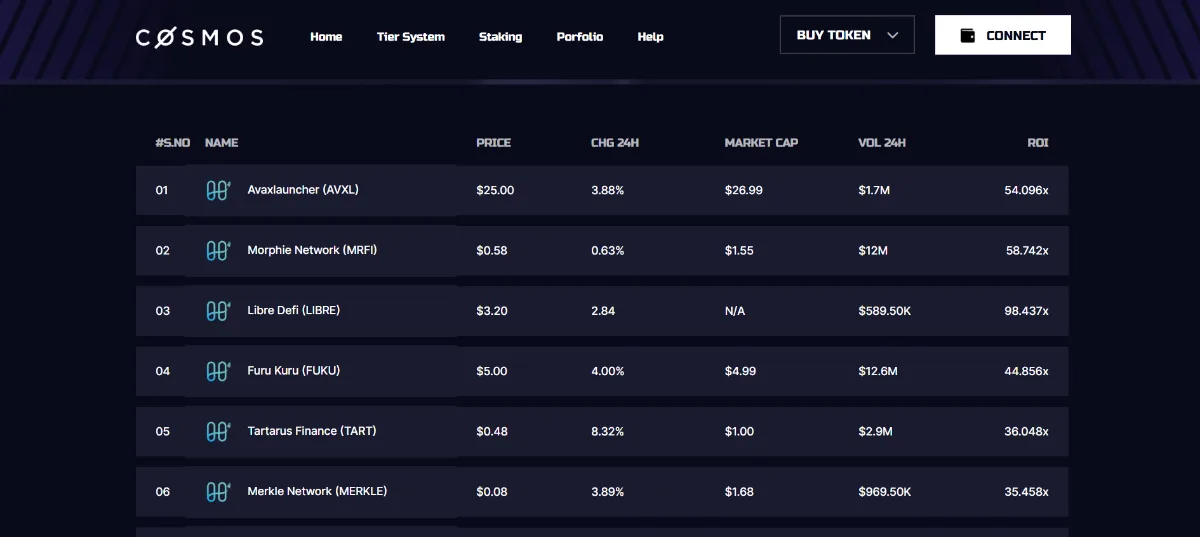Viewport: 1200px width, 537px height.
Task: Open Tartarus Finance (TART) token link
Action: pyautogui.click(x=312, y=431)
